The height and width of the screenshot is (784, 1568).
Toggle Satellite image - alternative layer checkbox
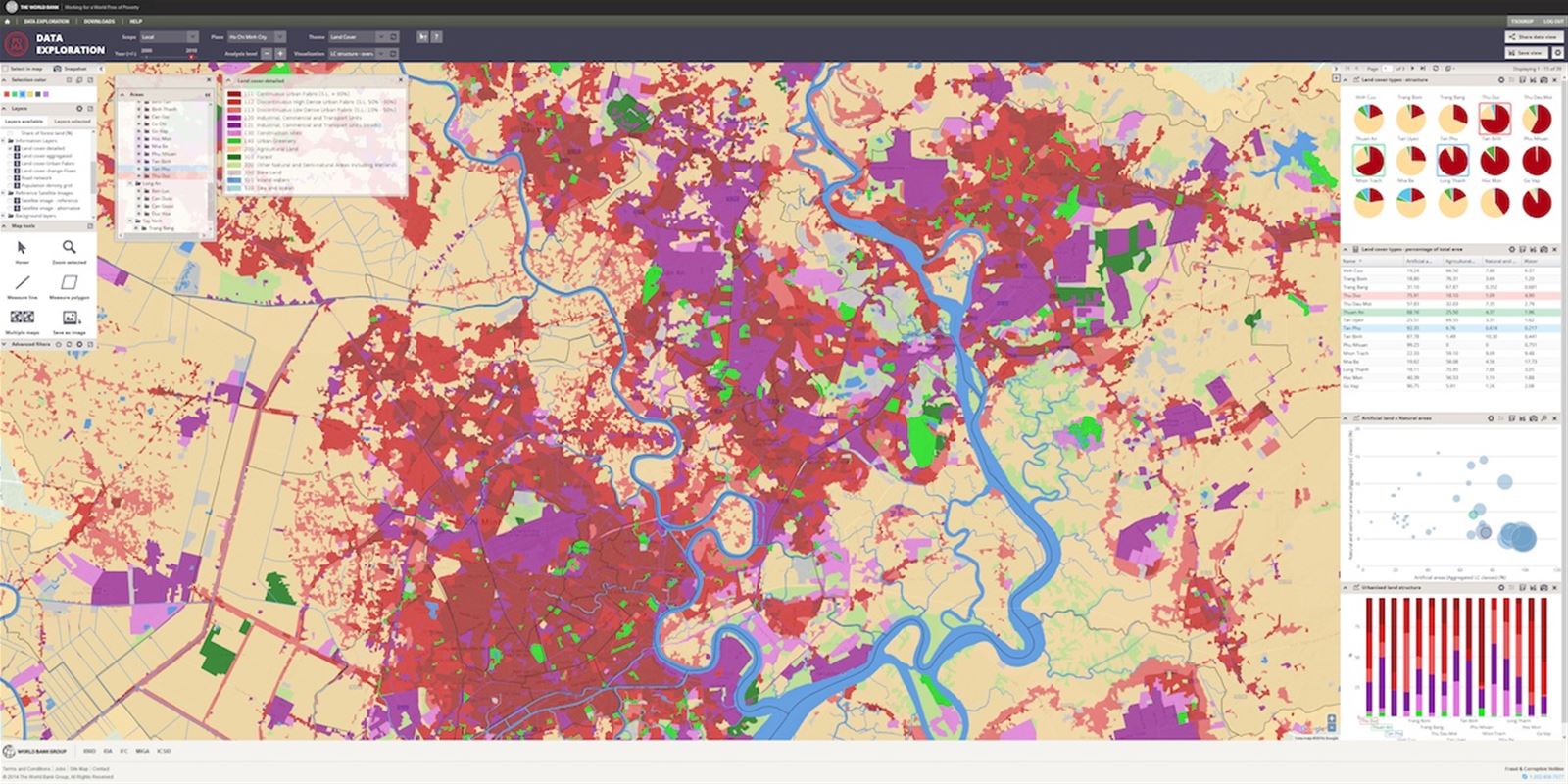click(x=10, y=208)
